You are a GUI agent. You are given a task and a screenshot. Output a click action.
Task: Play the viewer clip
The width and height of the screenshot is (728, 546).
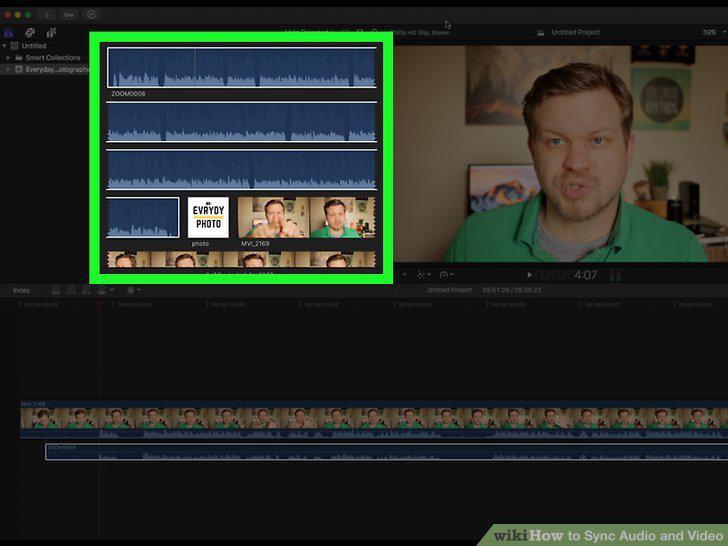coord(529,275)
